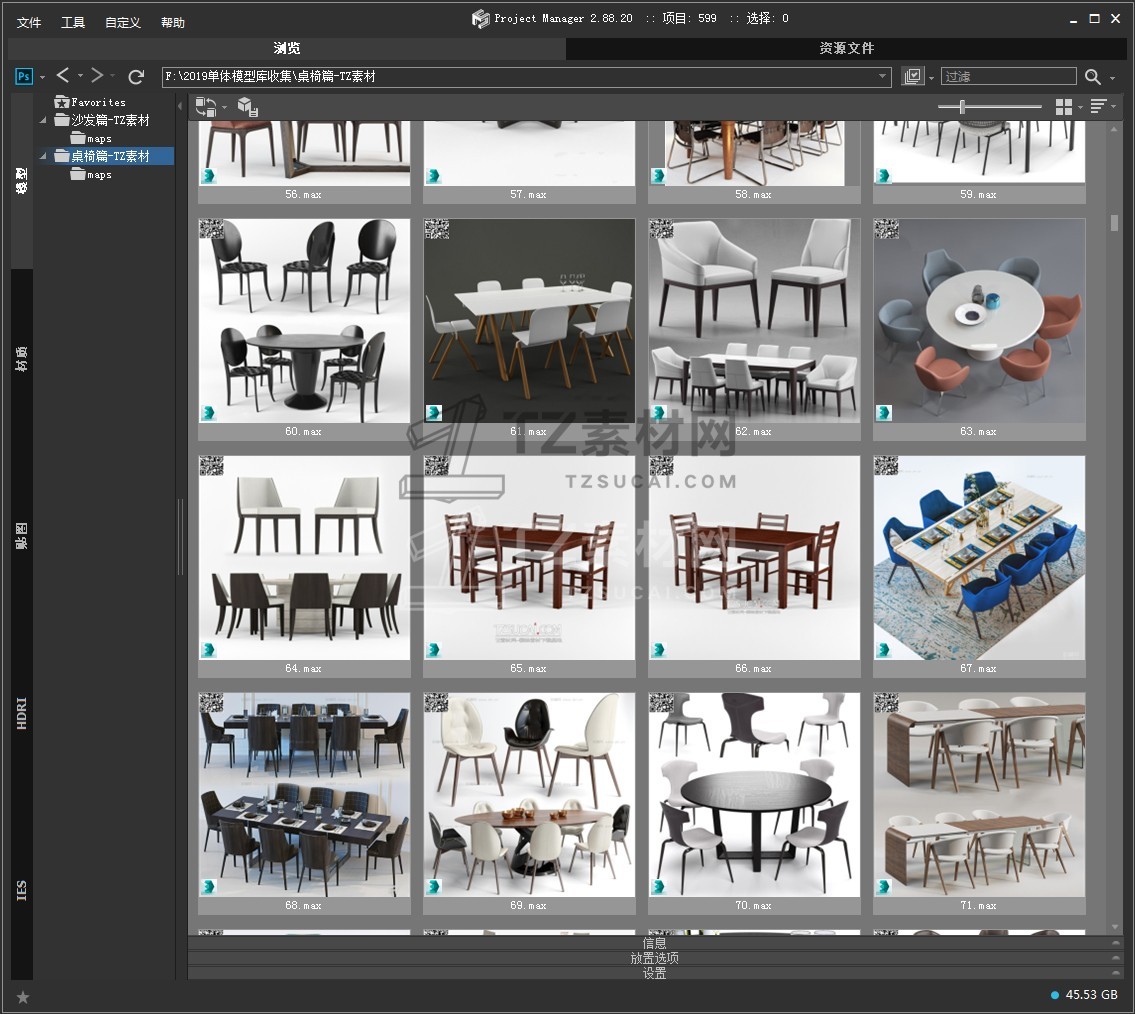Image resolution: width=1135 pixels, height=1014 pixels.
Task: Click the search magnifier icon
Action: coord(1093,77)
